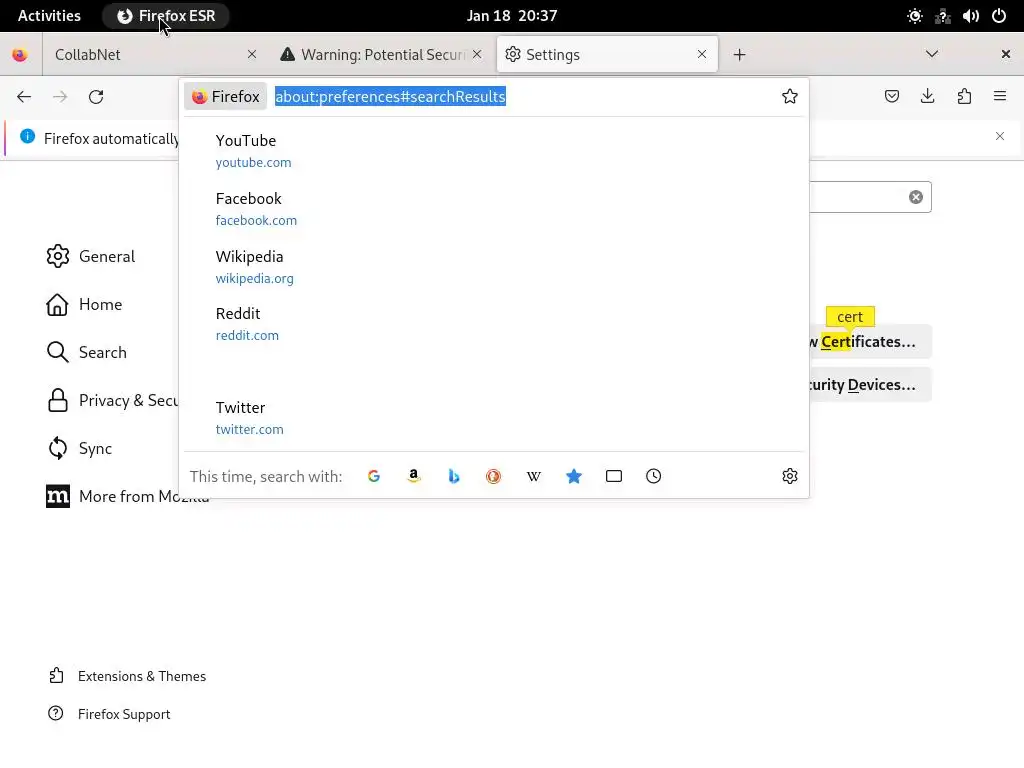Viewport: 1024px width, 768px height.
Task: Open the Activities overview
Action: coord(49,16)
